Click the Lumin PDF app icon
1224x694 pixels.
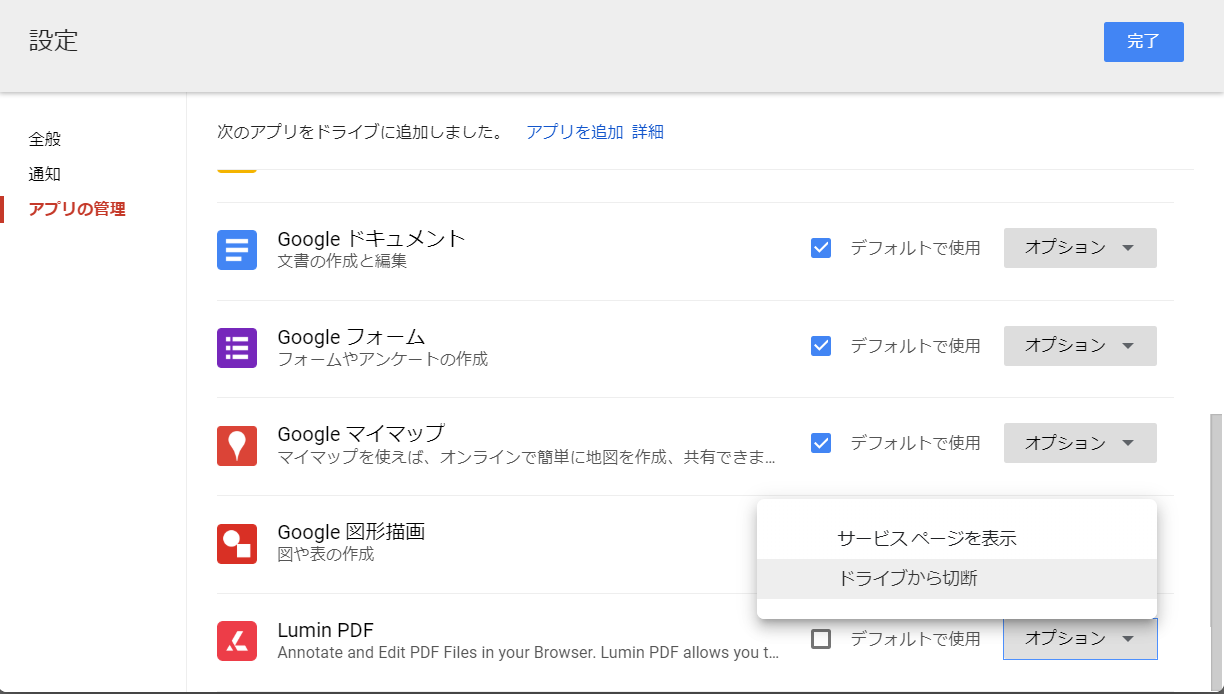click(x=237, y=641)
